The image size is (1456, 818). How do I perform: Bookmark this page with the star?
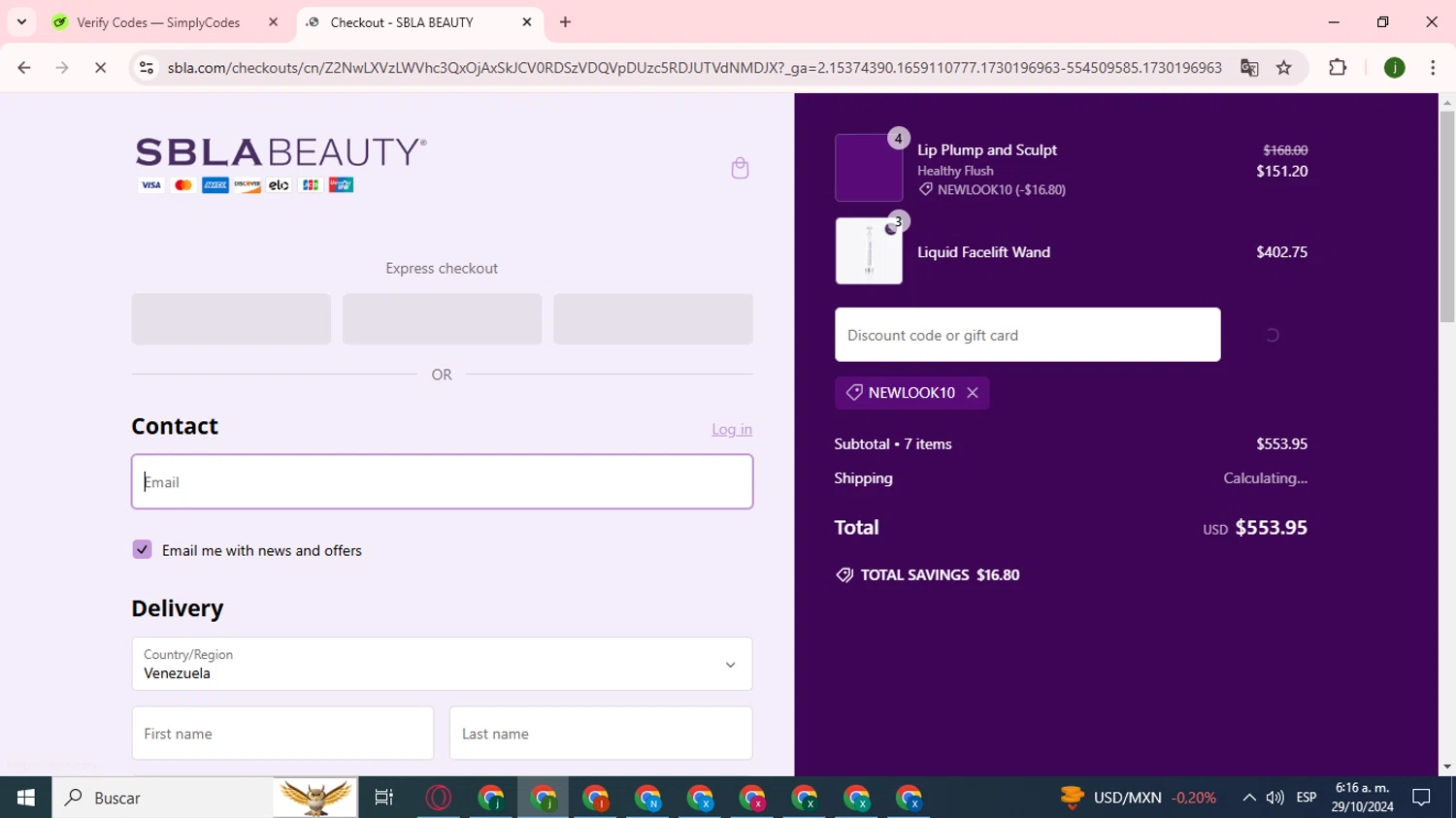[x=1284, y=67]
